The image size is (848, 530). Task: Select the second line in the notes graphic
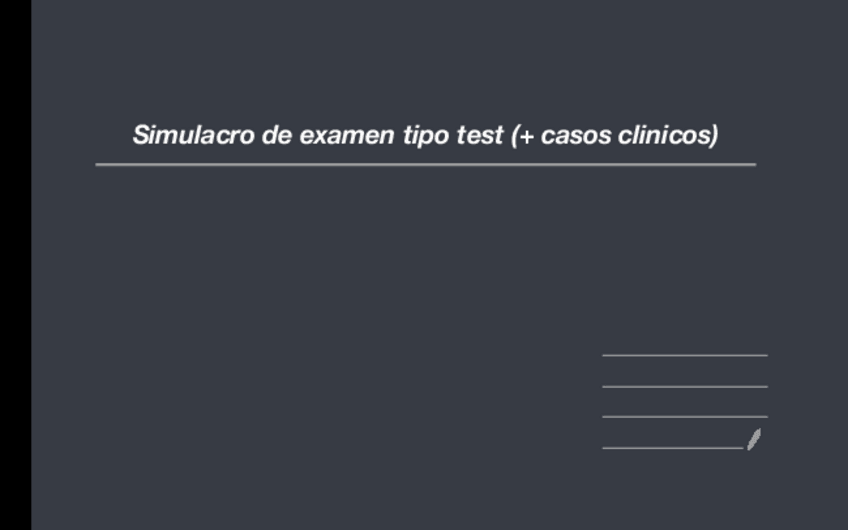pos(684,386)
